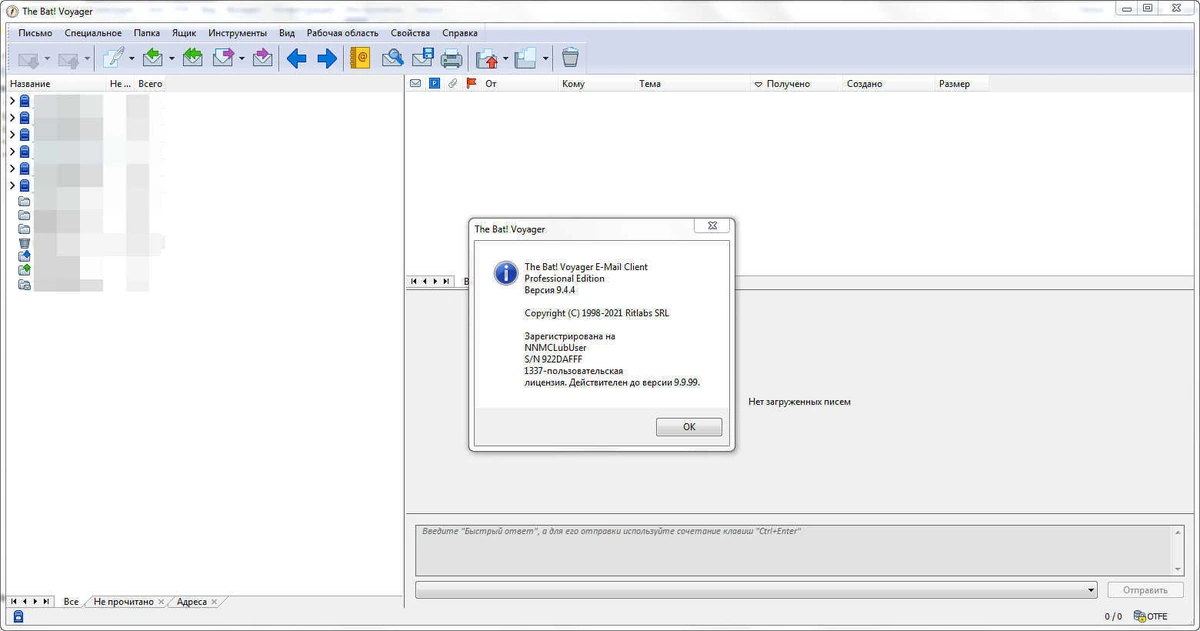Click the overlapping windows layout toolbar icon

click(x=526, y=58)
